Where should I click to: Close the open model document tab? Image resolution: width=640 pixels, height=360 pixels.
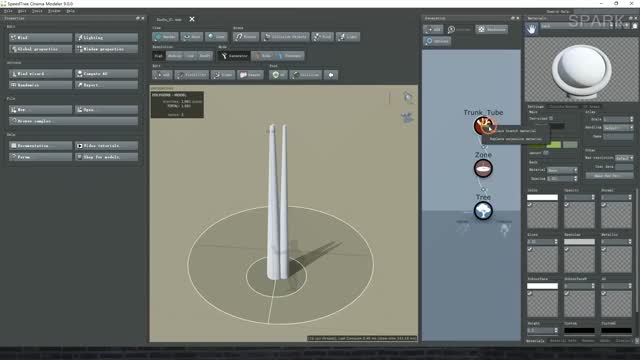192,19
